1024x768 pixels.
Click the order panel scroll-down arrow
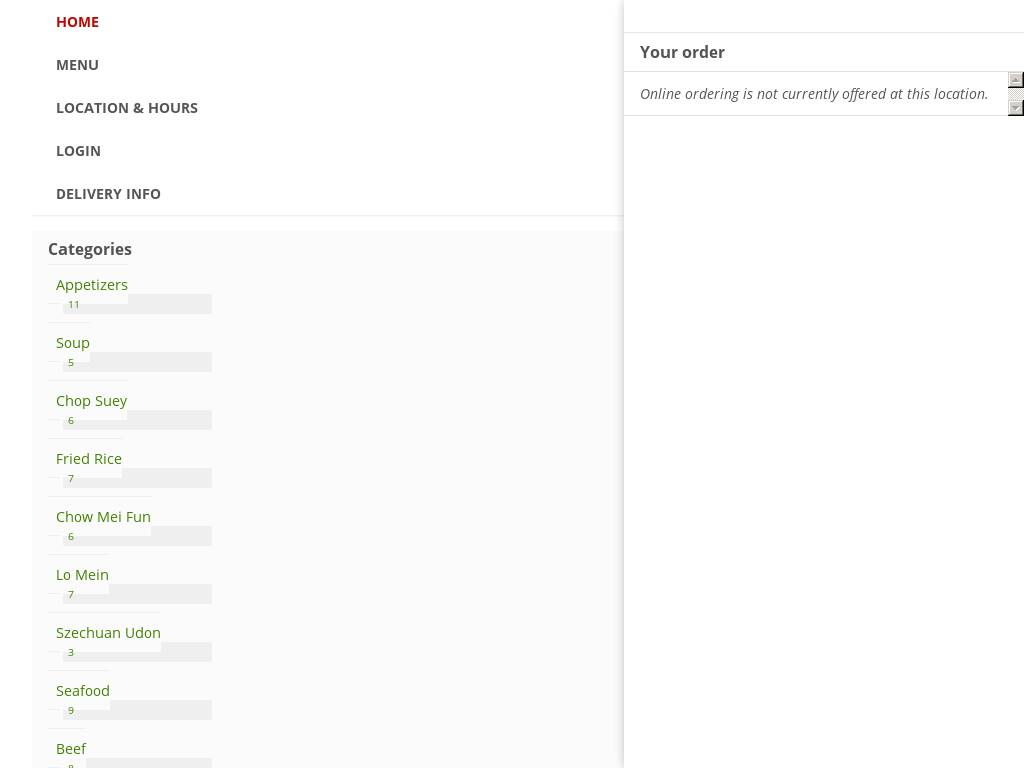[1016, 107]
